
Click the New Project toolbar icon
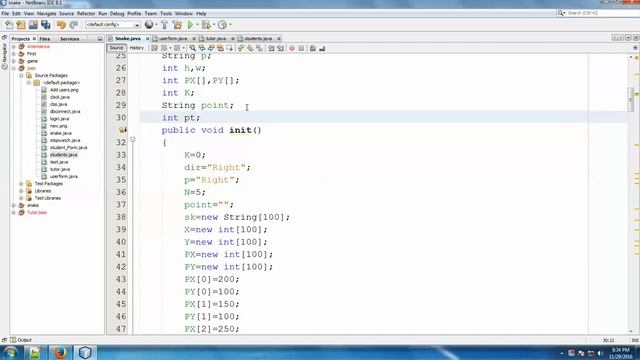tap(21, 25)
